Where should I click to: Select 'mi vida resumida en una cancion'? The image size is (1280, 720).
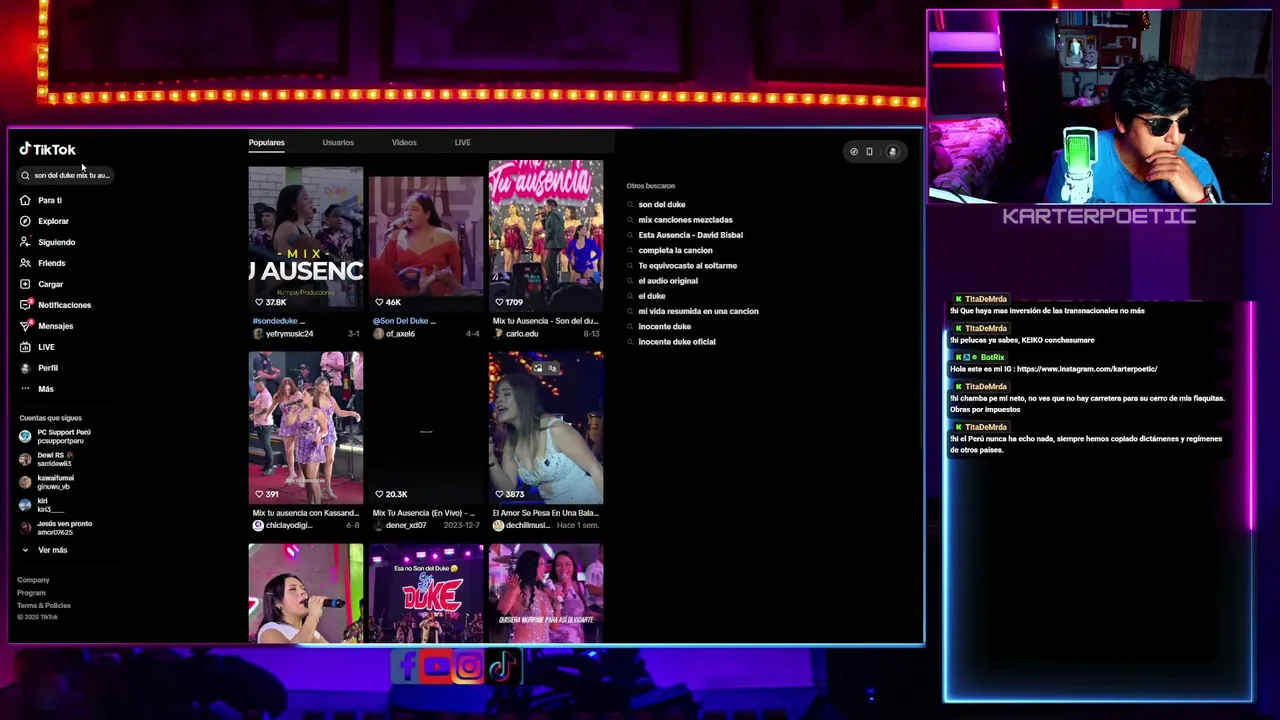click(698, 311)
